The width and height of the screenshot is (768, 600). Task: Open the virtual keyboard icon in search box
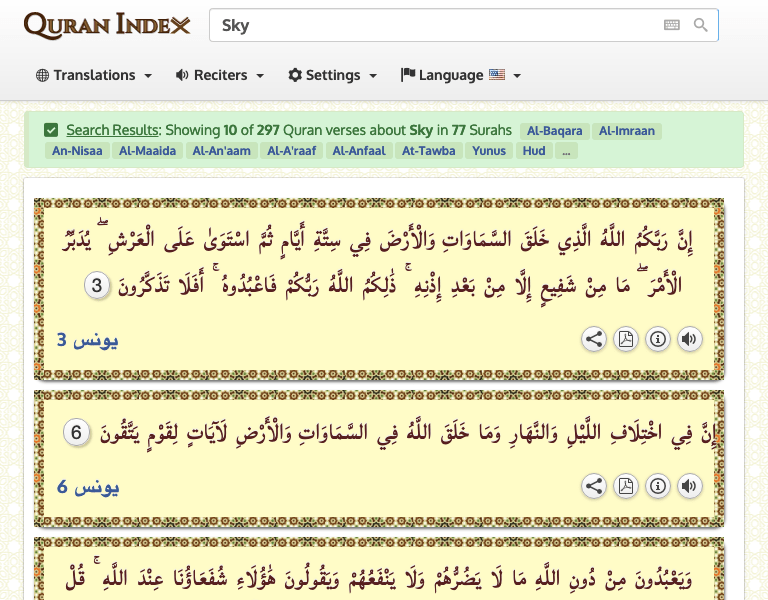(672, 25)
